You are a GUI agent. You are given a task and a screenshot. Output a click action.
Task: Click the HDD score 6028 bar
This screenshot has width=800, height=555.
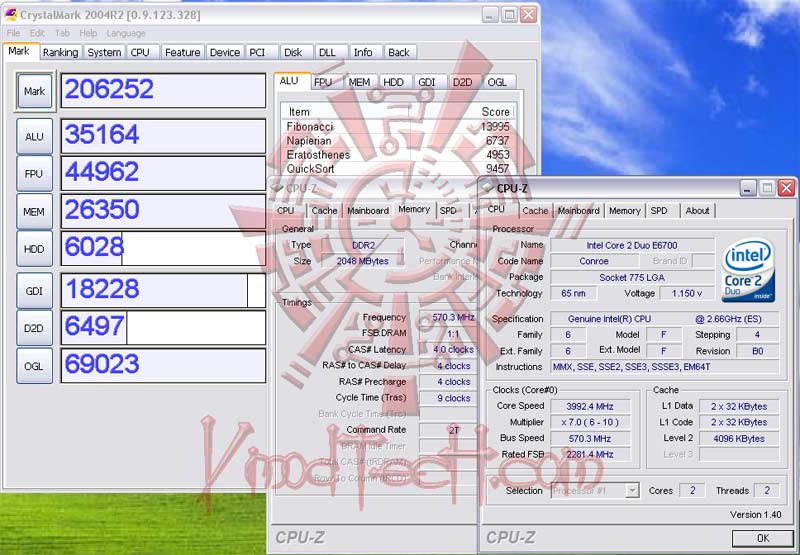163,248
